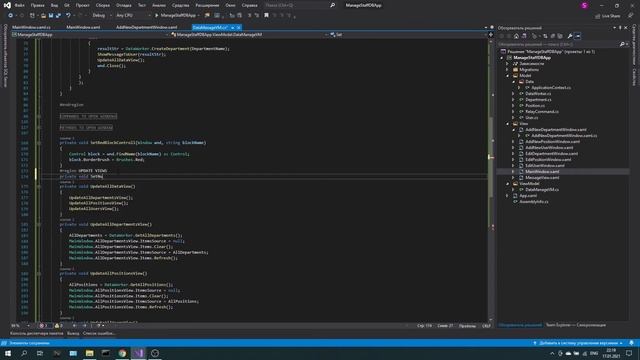Click notifications bell in status bar
The height and width of the screenshot is (360, 640).
[x=631, y=343]
